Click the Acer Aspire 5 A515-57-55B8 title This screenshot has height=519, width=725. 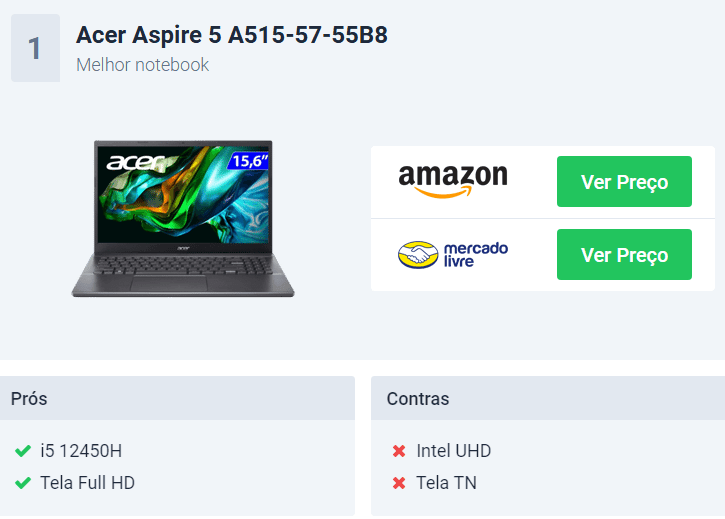click(232, 35)
